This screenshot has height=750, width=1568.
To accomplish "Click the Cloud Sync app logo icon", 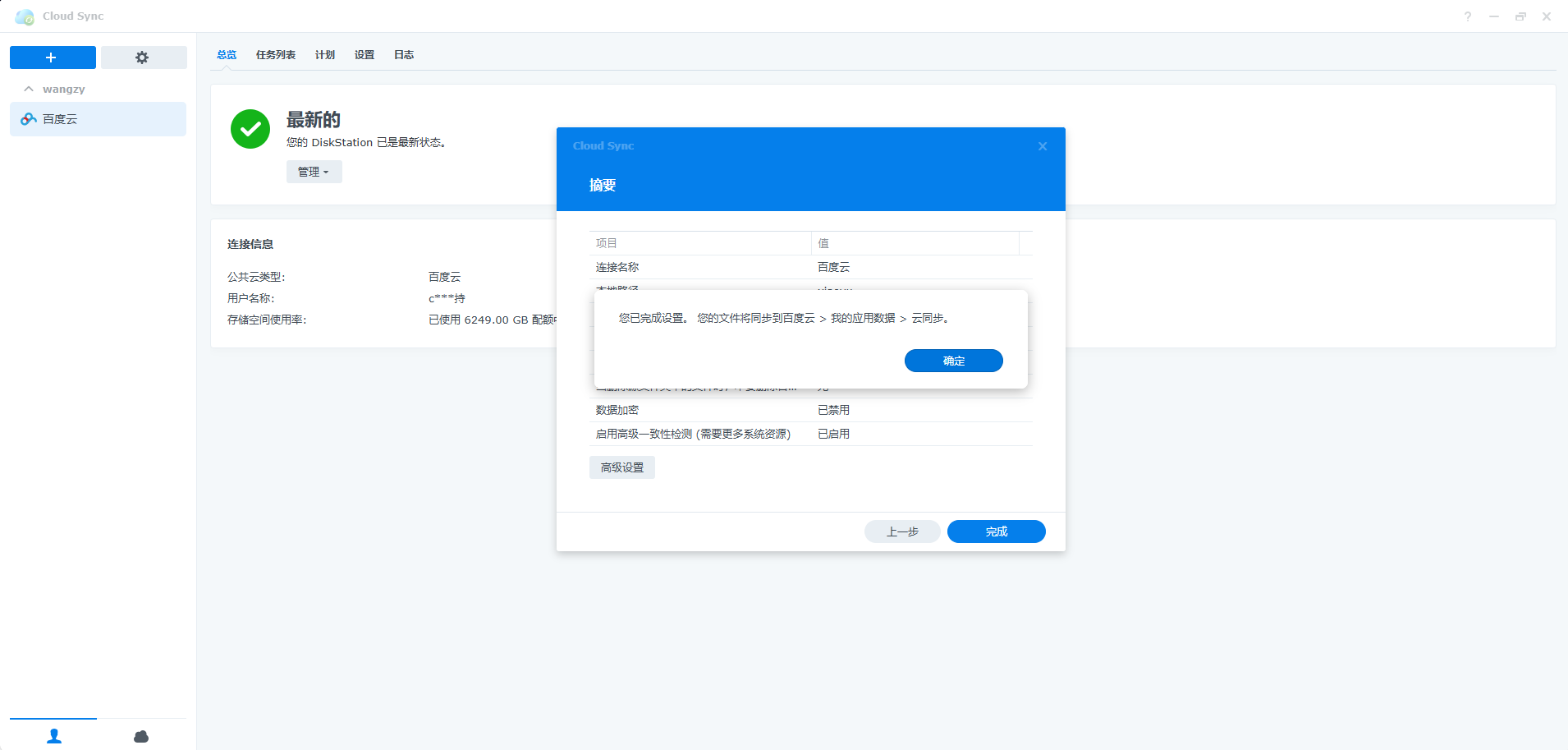I will [25, 16].
